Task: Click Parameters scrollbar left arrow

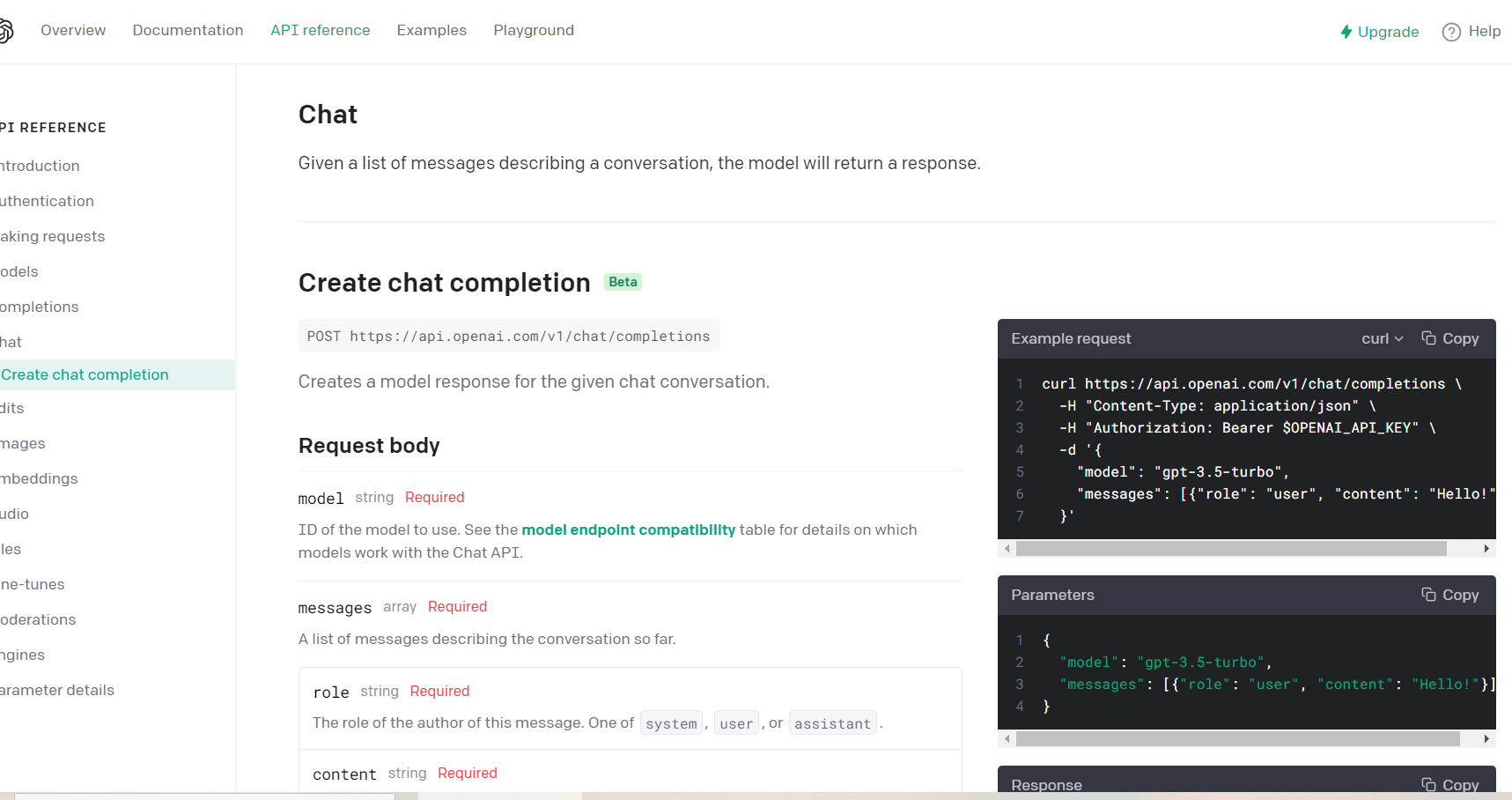Action: pyautogui.click(x=1007, y=739)
